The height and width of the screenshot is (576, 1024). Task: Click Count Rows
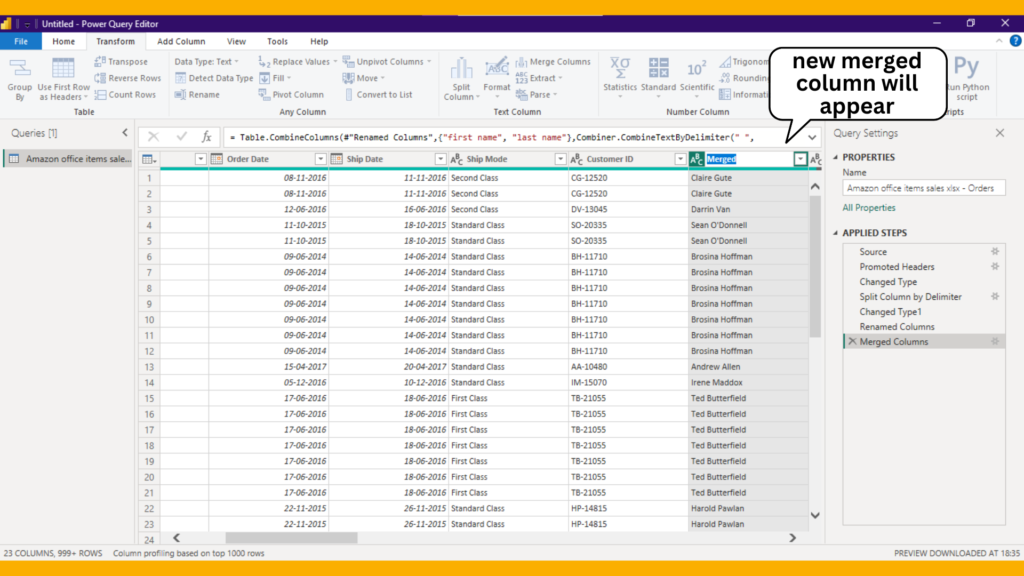coord(125,95)
